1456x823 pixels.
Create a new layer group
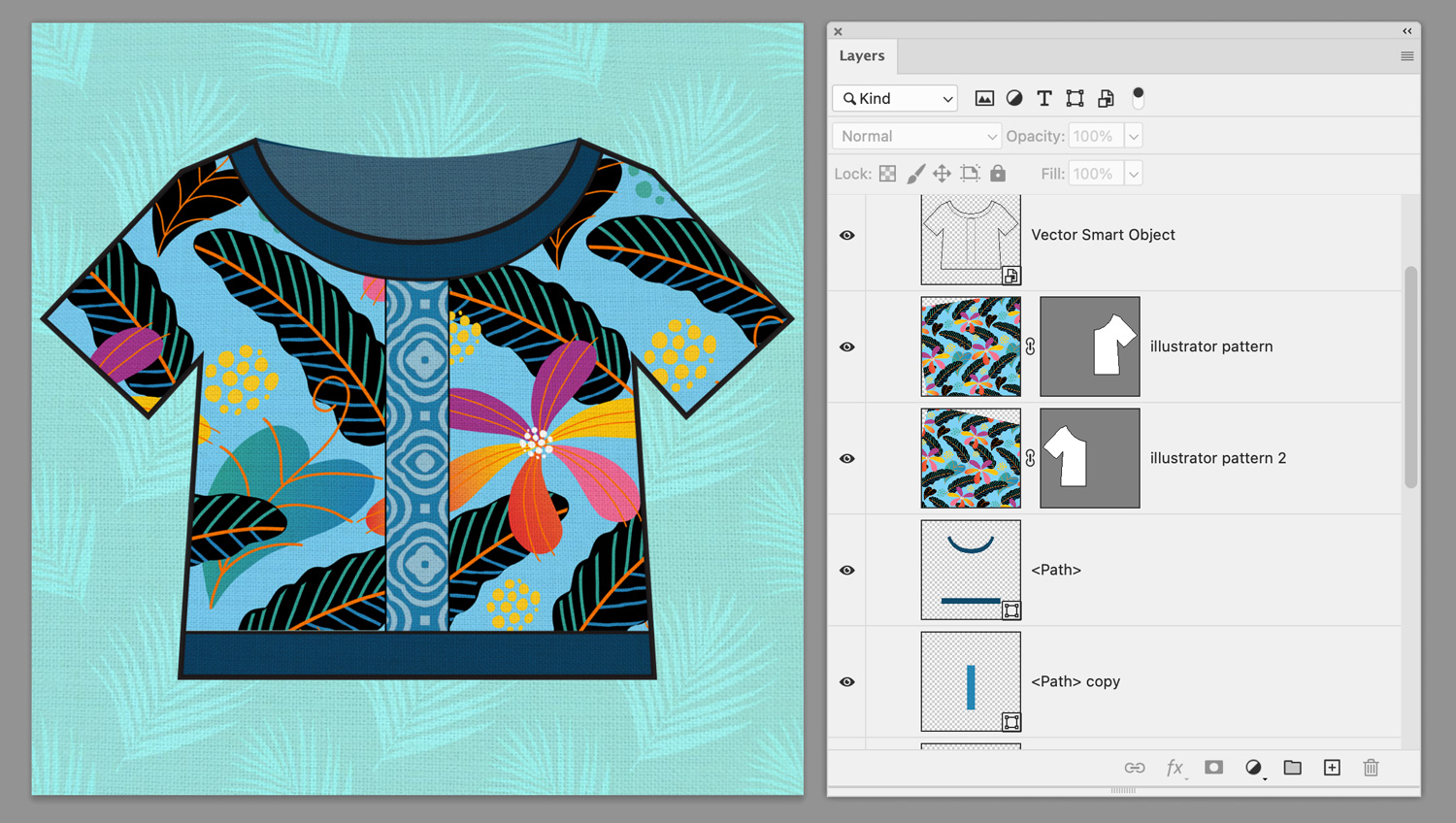tap(1292, 768)
